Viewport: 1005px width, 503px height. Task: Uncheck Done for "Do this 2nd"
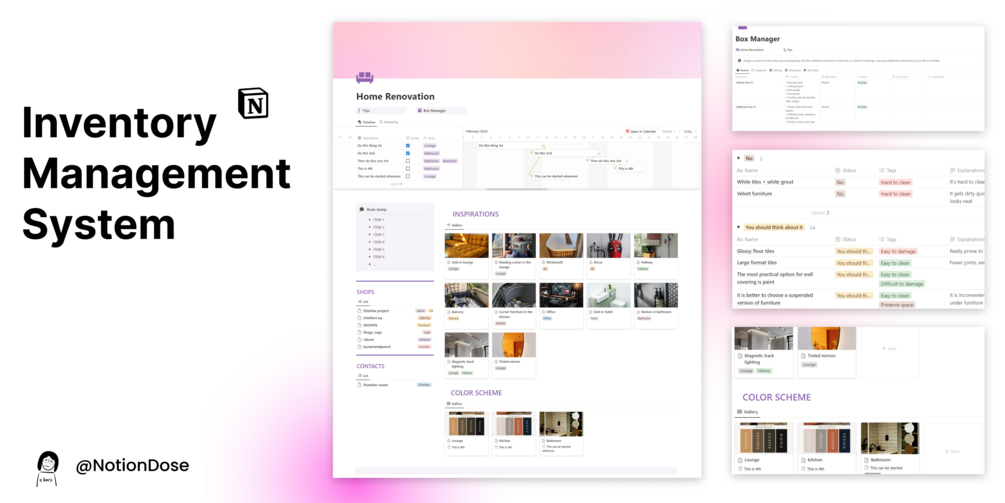click(x=408, y=153)
